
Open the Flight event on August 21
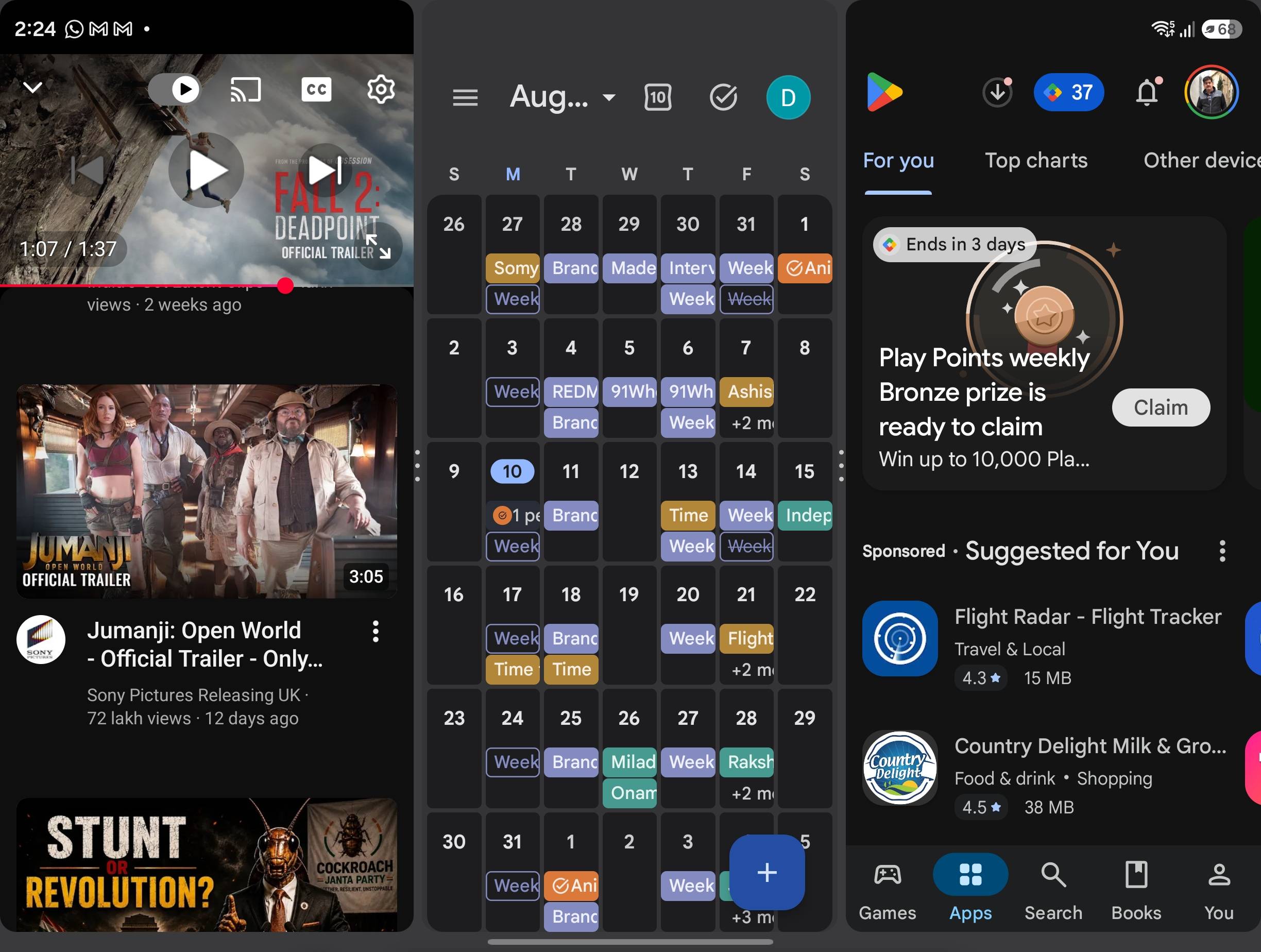pos(747,638)
